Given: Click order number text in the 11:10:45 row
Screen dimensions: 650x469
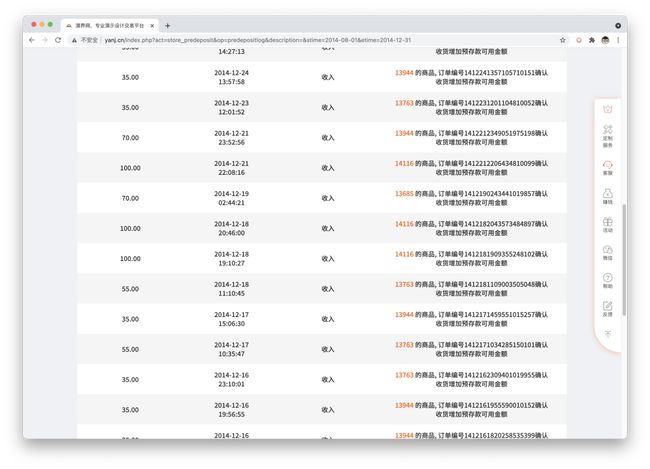Looking at the screenshot, I should pyautogui.click(x=499, y=284).
